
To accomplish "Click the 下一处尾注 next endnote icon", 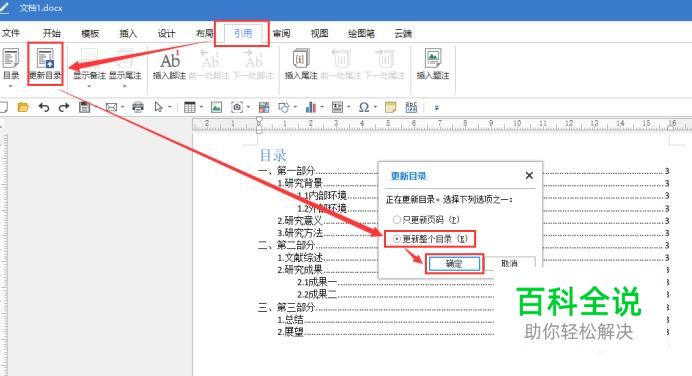I will click(x=384, y=59).
